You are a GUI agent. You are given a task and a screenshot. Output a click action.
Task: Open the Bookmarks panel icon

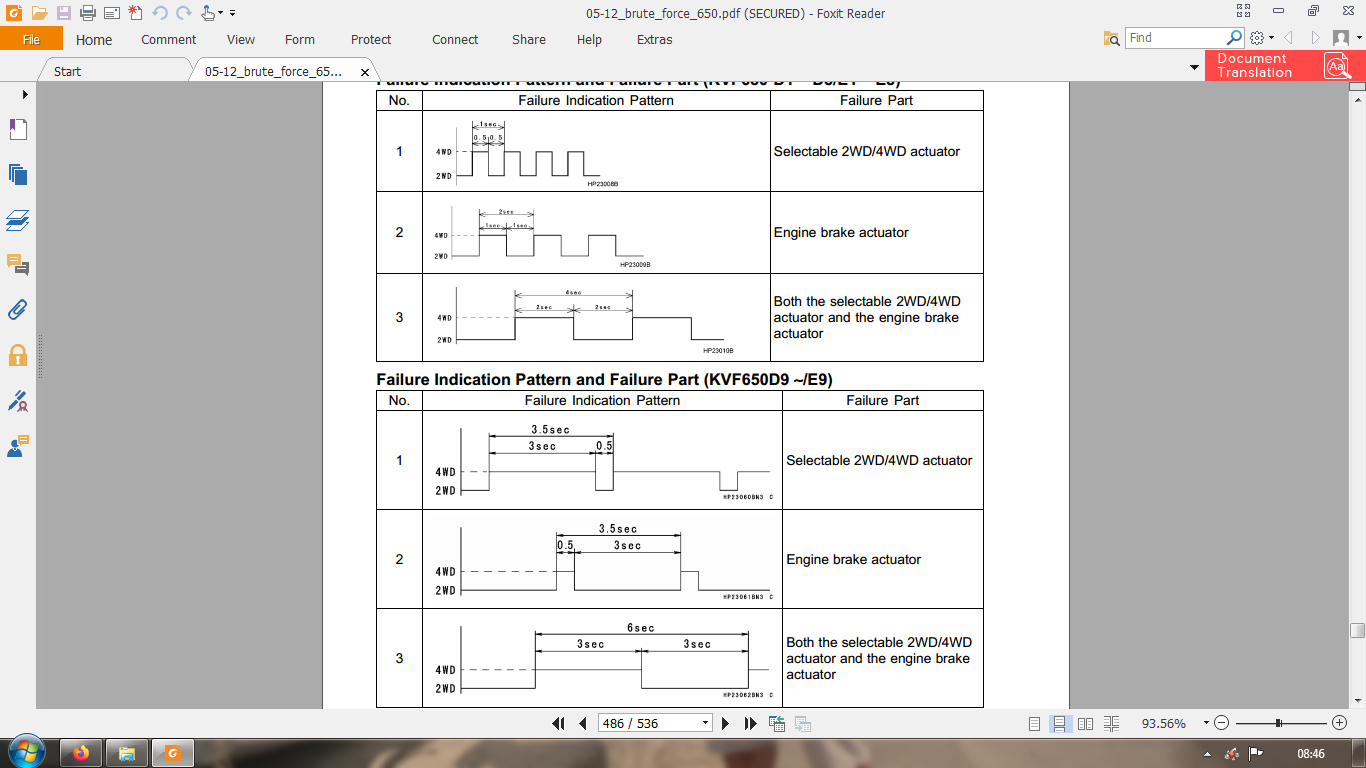point(18,130)
